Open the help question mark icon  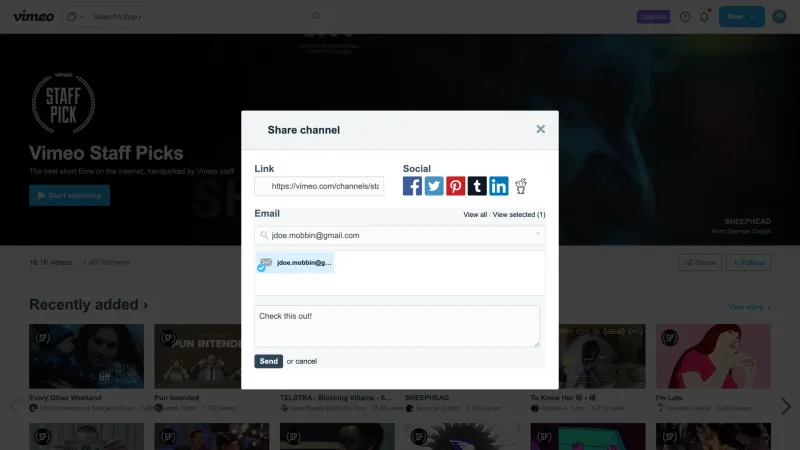tap(685, 17)
